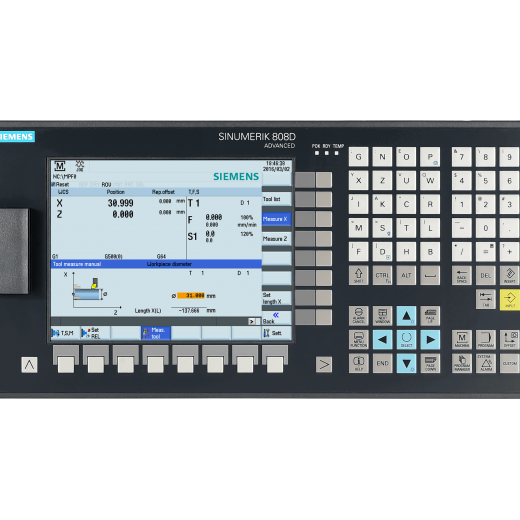Hit the SHIFT key
Viewport: 520px width, 520px height.
point(359,275)
